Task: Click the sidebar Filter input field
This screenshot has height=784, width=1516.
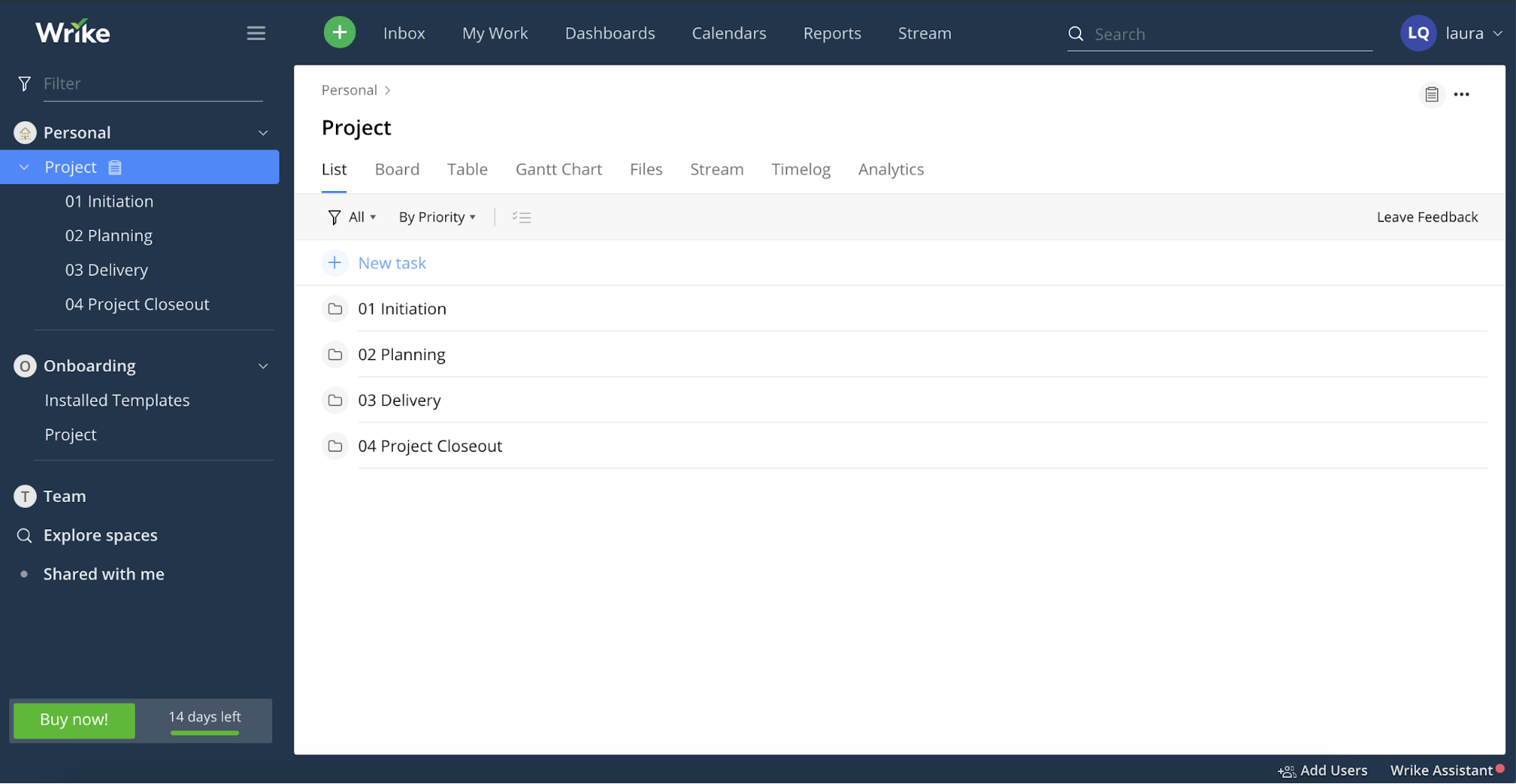Action: [x=152, y=83]
